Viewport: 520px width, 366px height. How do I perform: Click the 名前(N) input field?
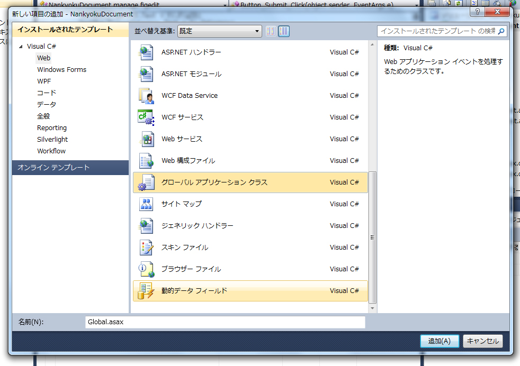(x=225, y=322)
